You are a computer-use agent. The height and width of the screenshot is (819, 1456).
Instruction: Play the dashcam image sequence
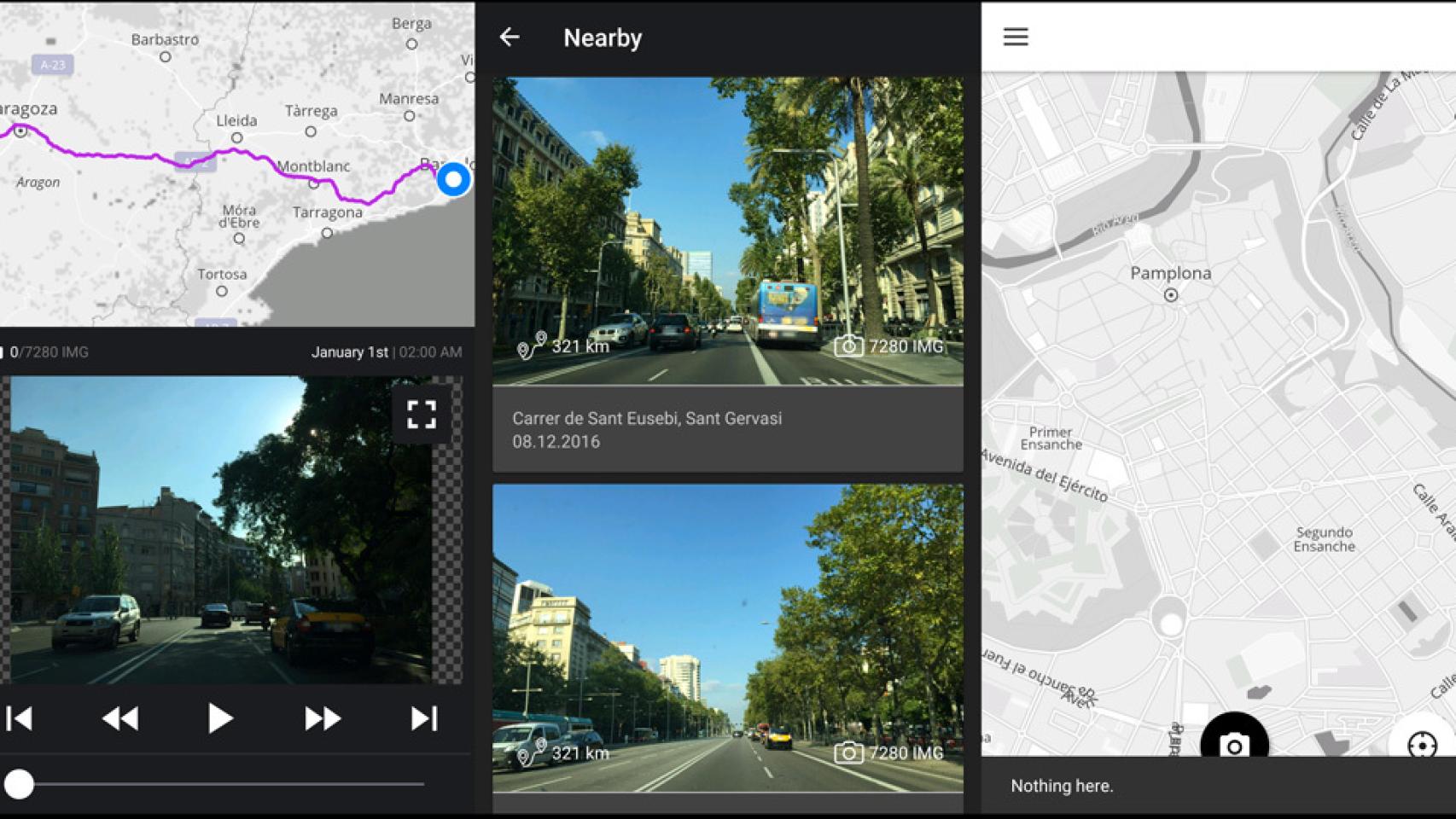(x=220, y=717)
